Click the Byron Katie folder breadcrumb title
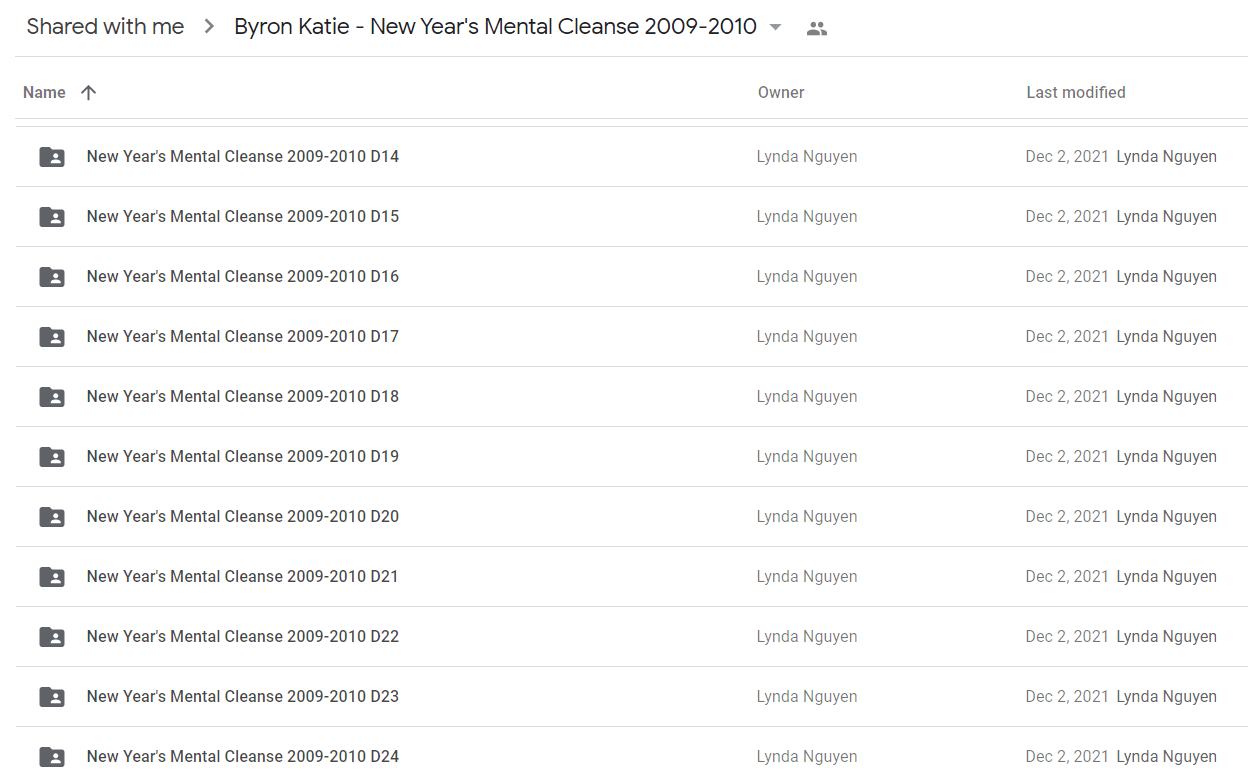1248x782 pixels. tap(495, 27)
